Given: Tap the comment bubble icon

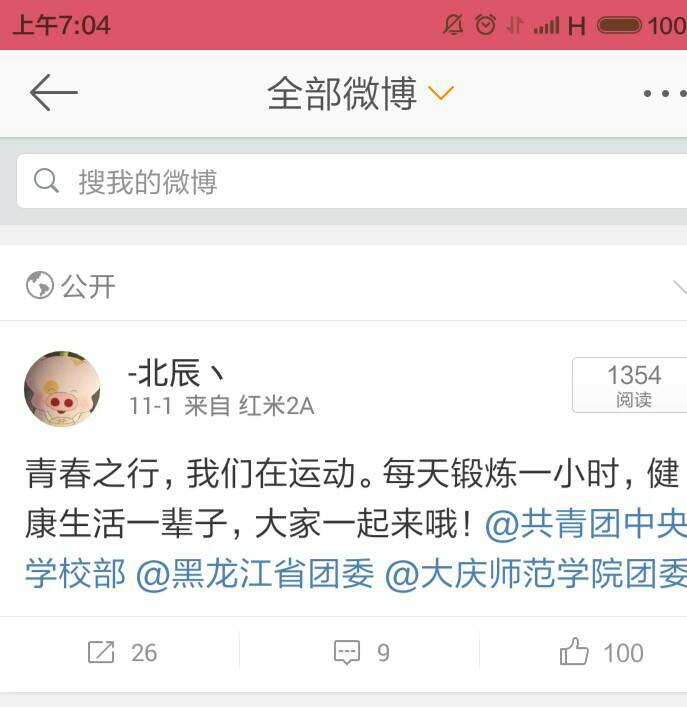Looking at the screenshot, I should [347, 652].
